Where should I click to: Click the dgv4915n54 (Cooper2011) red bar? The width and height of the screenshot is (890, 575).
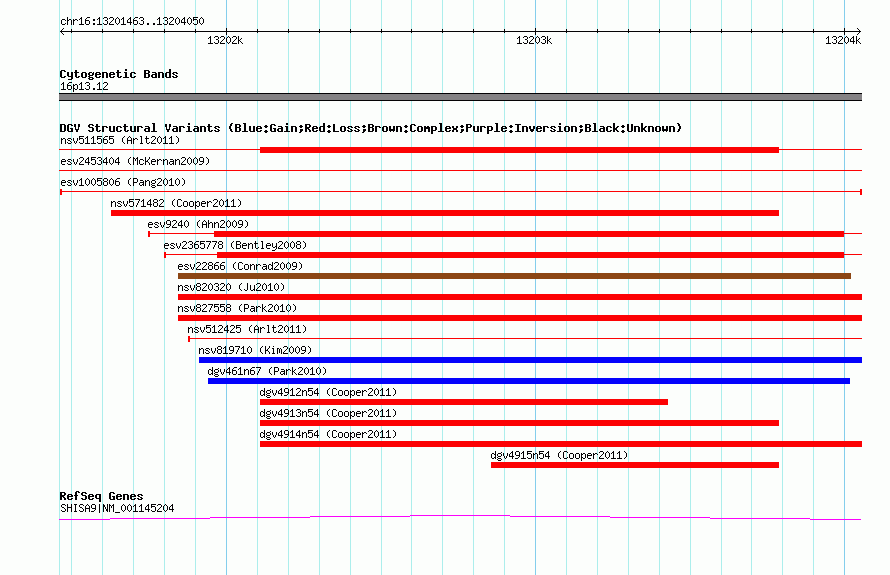click(x=635, y=465)
